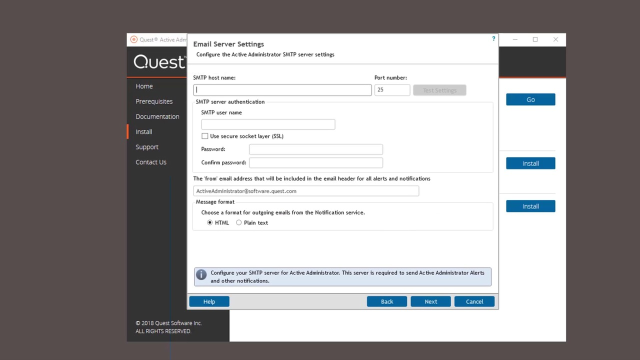This screenshot has height=360, width=640.
Task: Click the Cancel button
Action: pyautogui.click(x=474, y=302)
